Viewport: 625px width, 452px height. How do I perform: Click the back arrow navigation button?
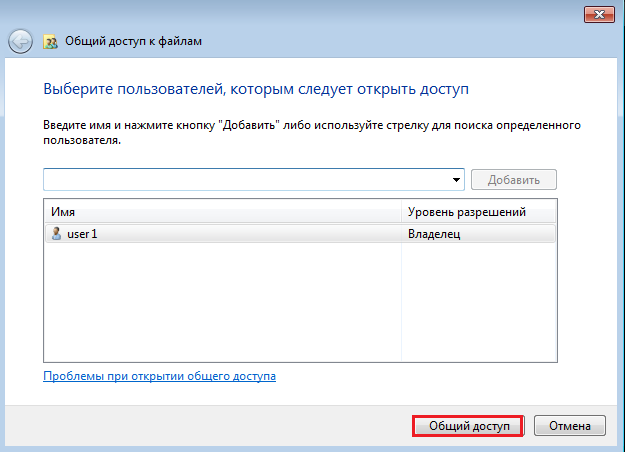[20, 41]
